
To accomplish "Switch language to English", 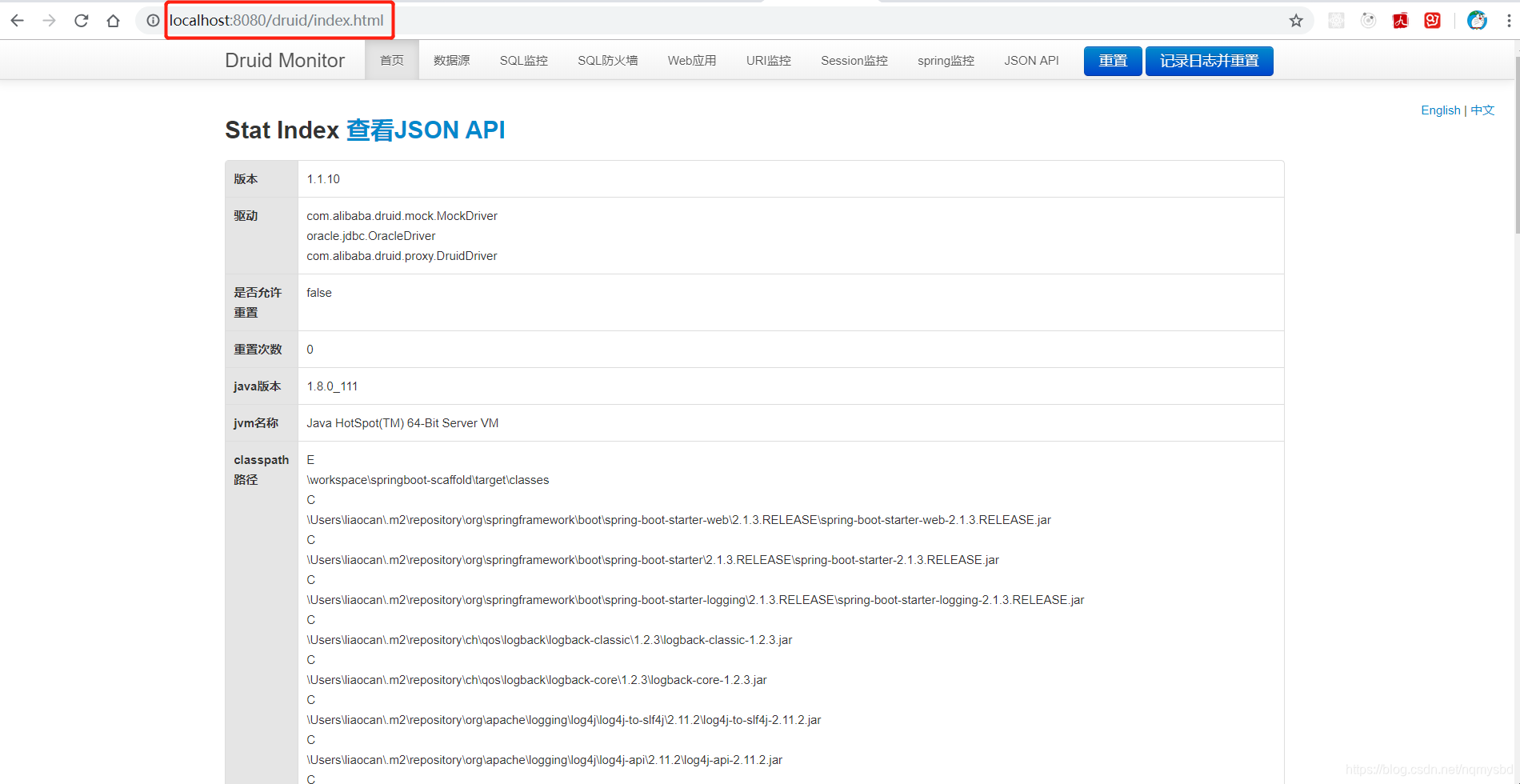I will [1441, 110].
